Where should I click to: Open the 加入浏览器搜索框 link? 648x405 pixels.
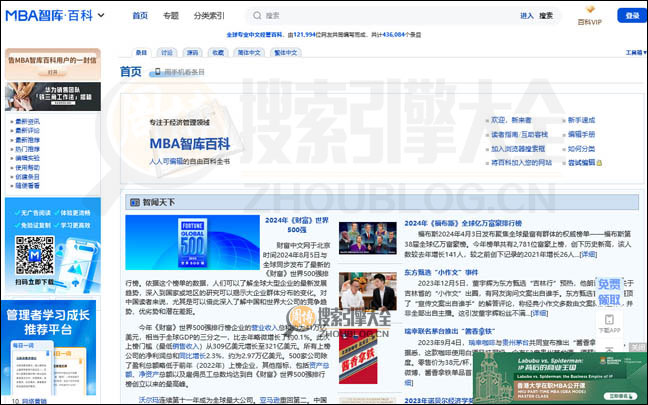(518, 149)
